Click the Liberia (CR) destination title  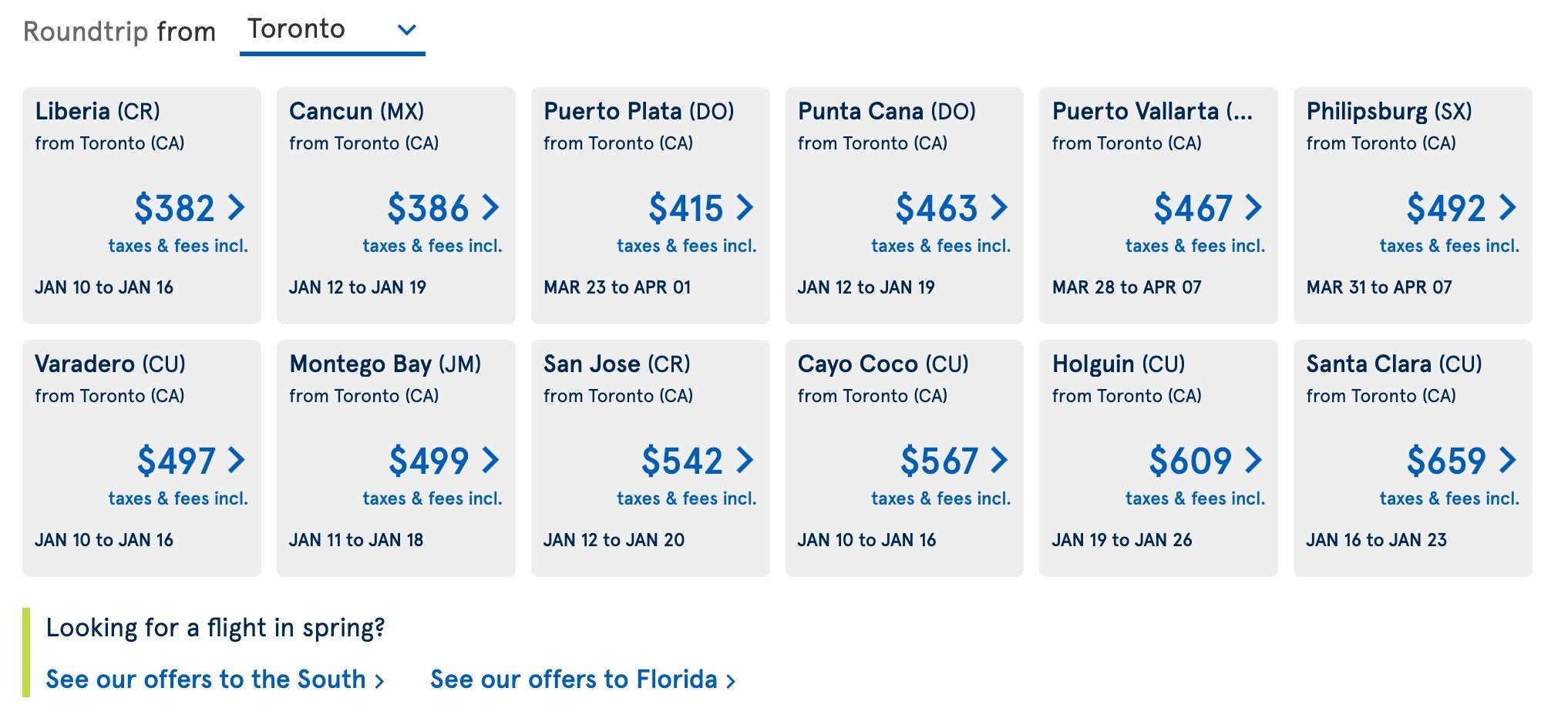(x=98, y=111)
